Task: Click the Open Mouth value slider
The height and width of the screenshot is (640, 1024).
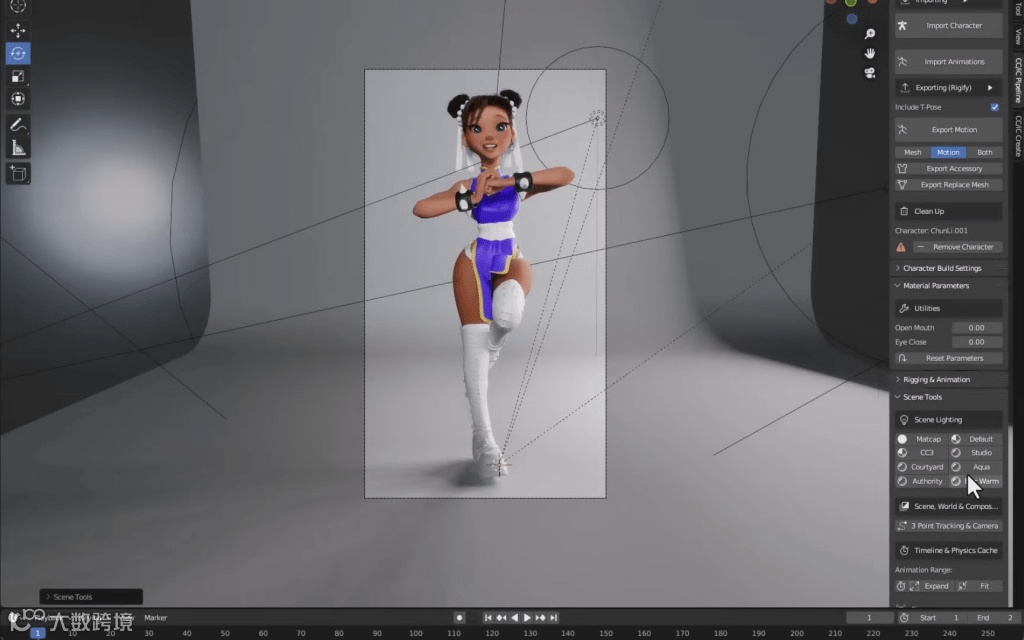Action: pos(976,328)
